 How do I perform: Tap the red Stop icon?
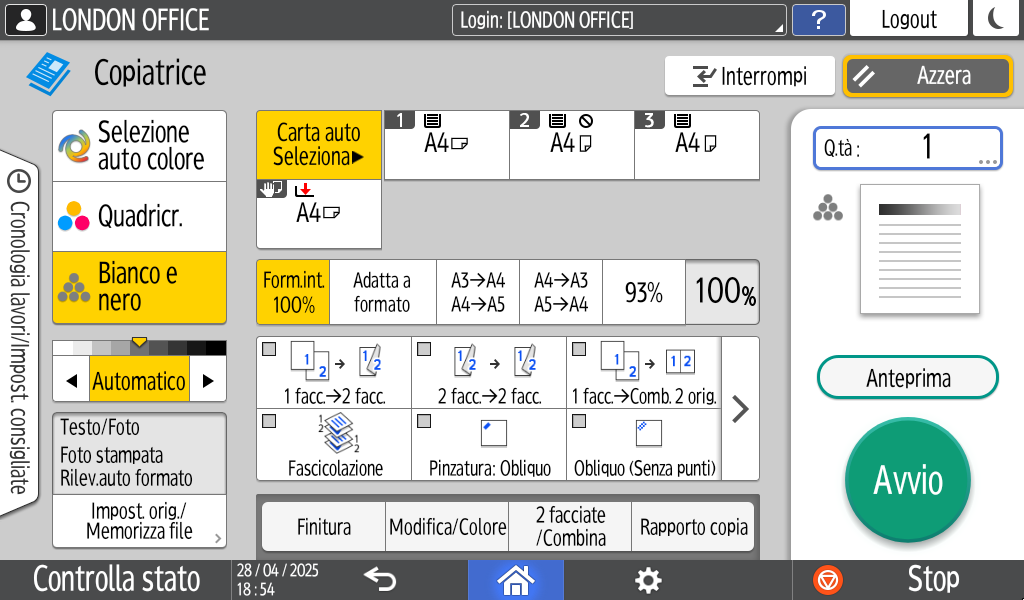pos(827,580)
